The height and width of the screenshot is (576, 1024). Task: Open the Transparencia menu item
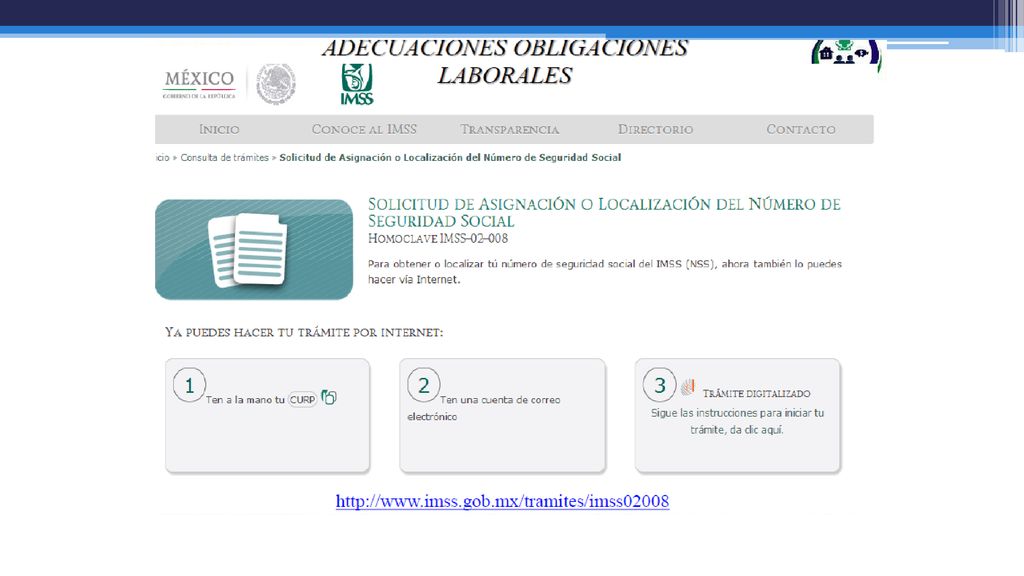click(x=510, y=129)
